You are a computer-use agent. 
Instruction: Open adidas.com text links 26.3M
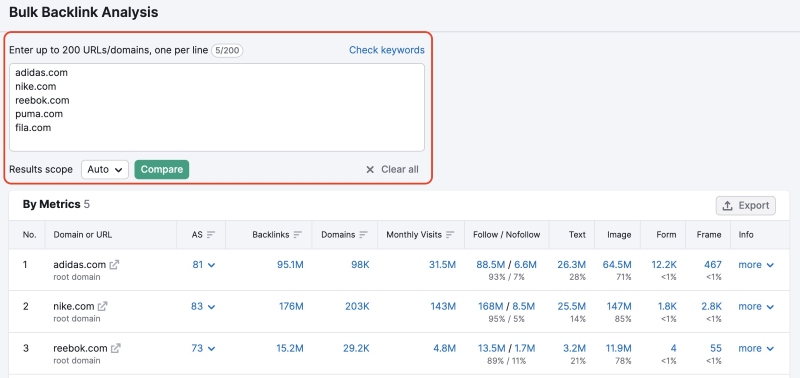(572, 265)
